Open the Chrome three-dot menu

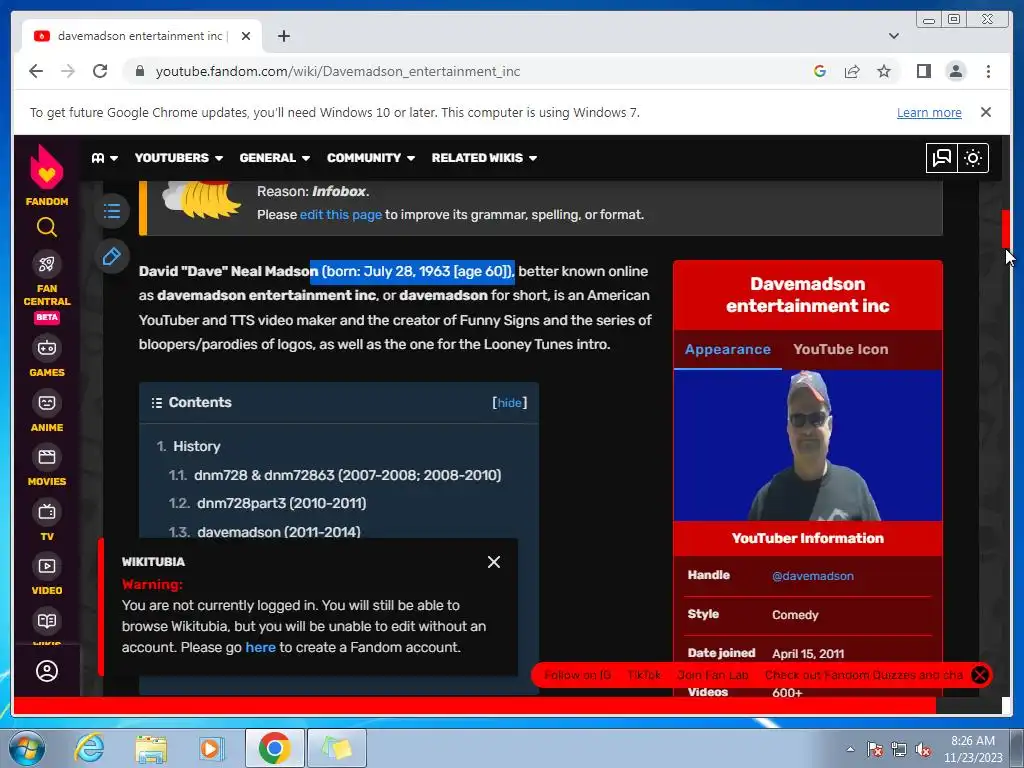pyautogui.click(x=988, y=71)
